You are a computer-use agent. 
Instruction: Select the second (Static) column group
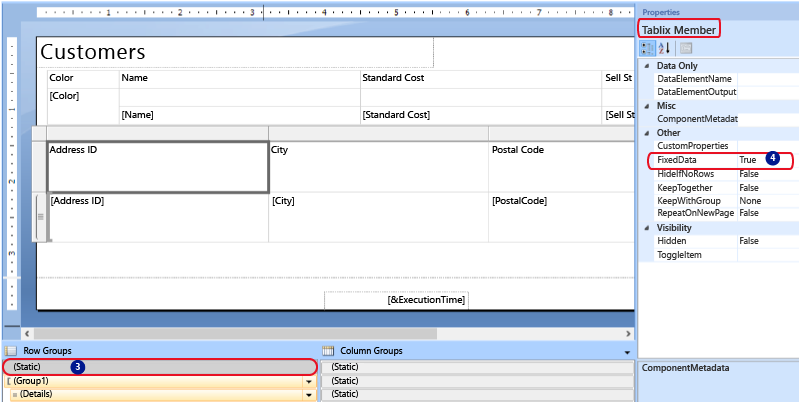(x=477, y=381)
